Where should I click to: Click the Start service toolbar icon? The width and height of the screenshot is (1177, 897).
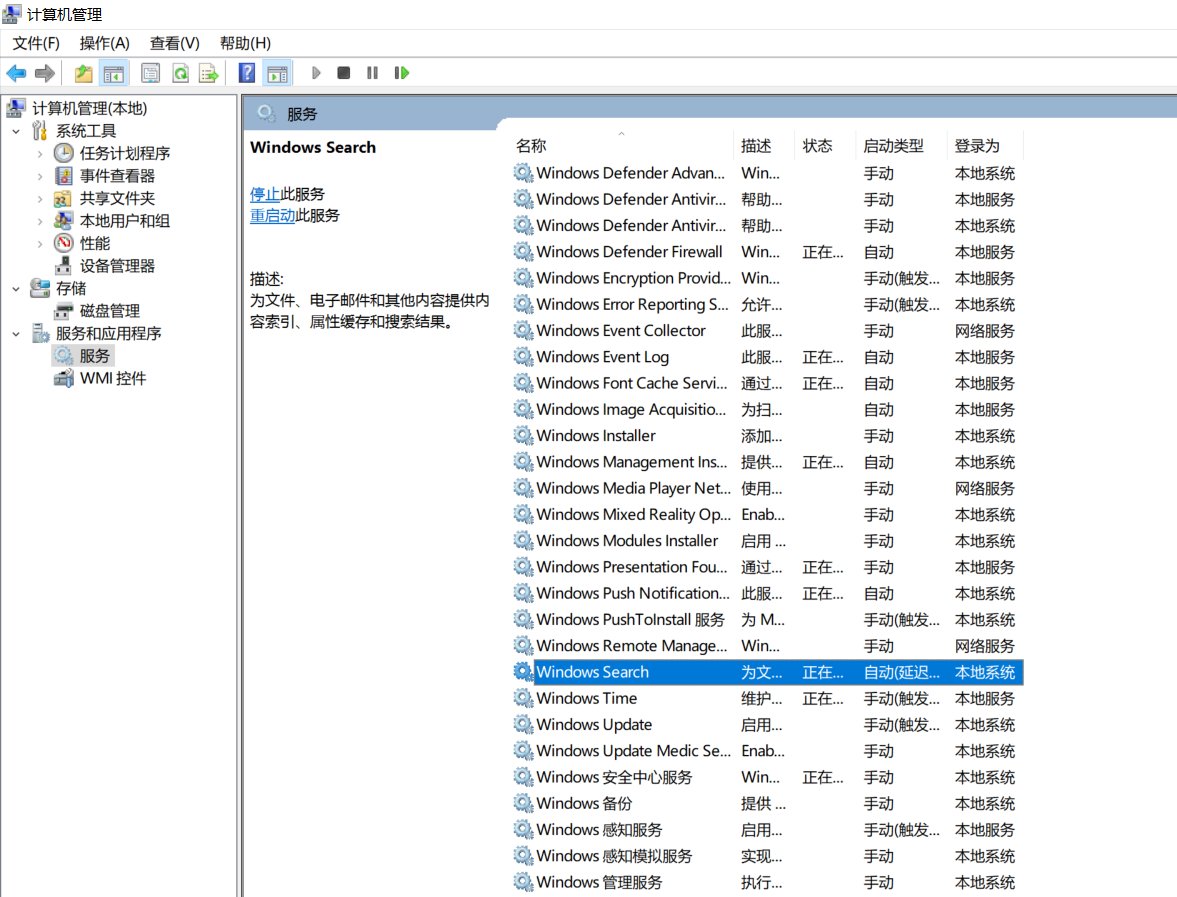coord(316,72)
